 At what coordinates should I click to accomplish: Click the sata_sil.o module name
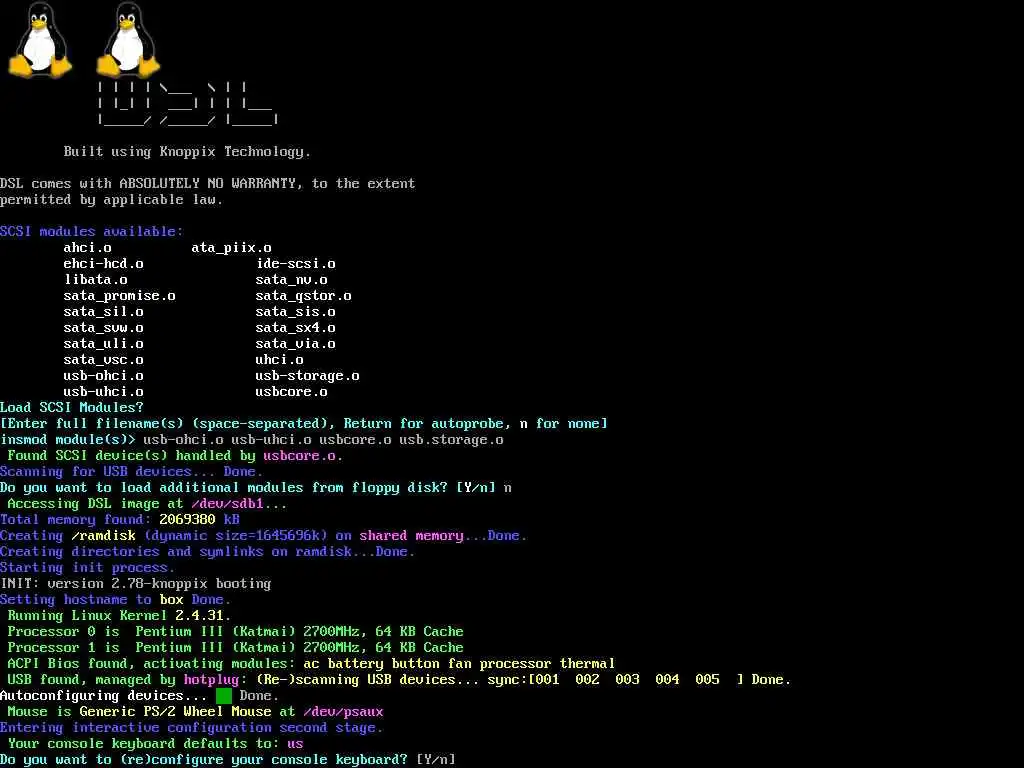(103, 312)
